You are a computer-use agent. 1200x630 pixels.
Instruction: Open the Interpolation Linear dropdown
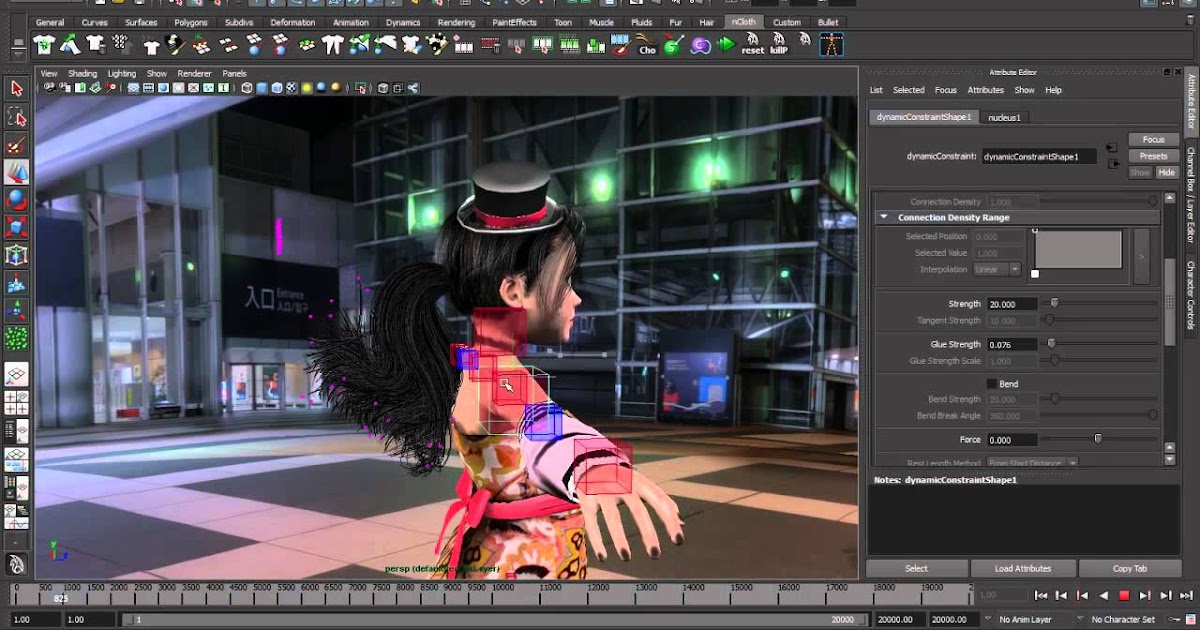point(997,269)
